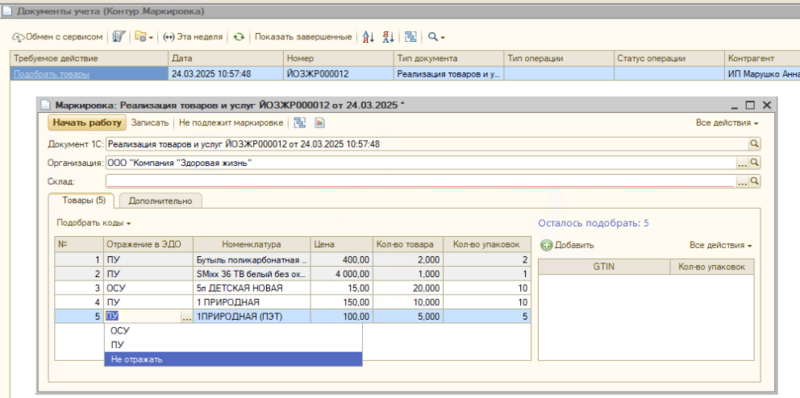Click the Документ 1С input field
Screen dimensions: 800x398
point(427,144)
